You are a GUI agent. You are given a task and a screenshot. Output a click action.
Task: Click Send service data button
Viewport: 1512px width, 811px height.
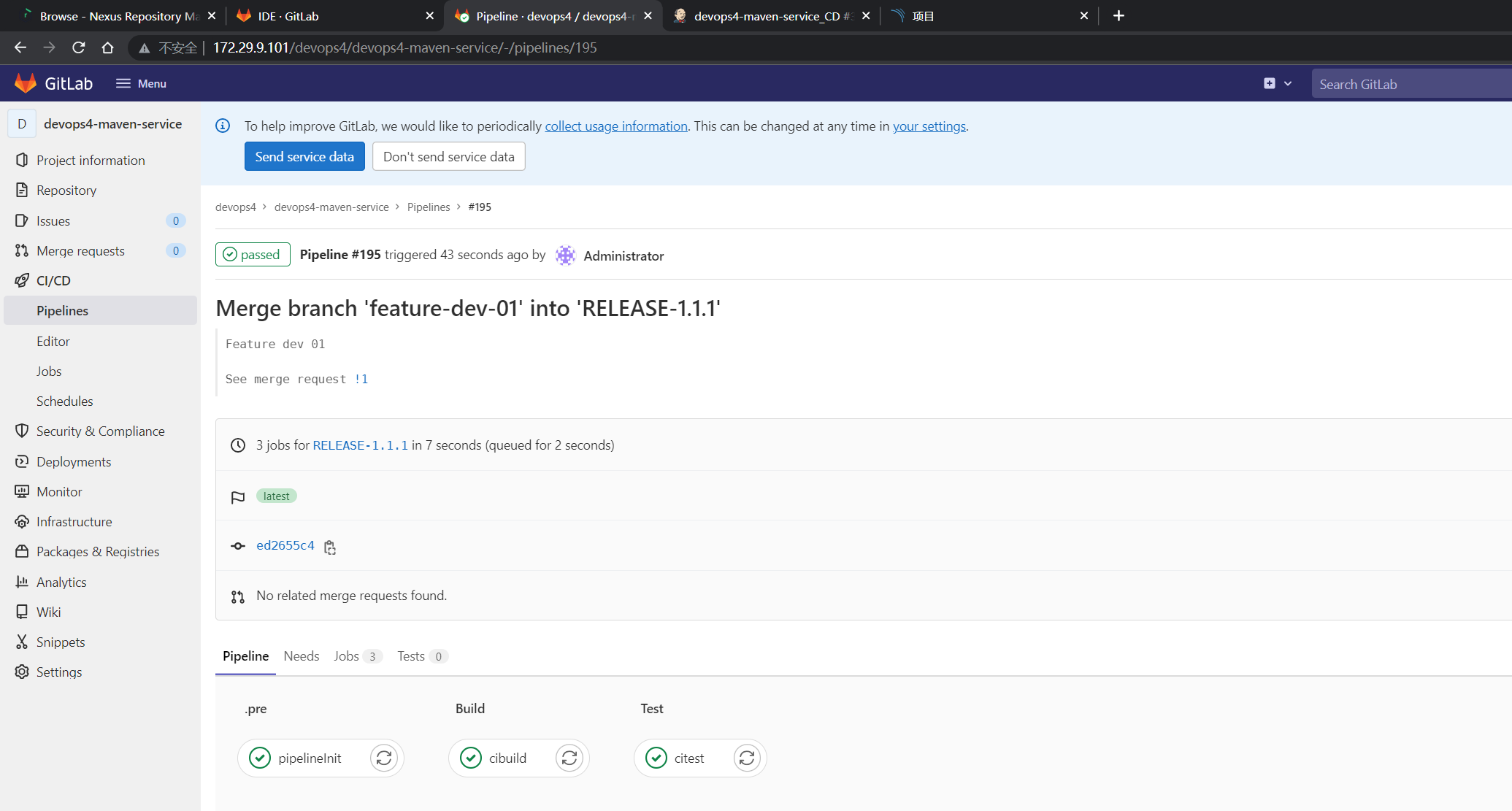(304, 156)
